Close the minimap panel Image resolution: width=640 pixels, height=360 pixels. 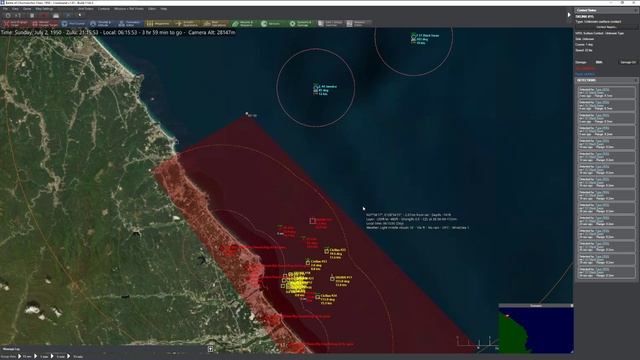[571, 305]
